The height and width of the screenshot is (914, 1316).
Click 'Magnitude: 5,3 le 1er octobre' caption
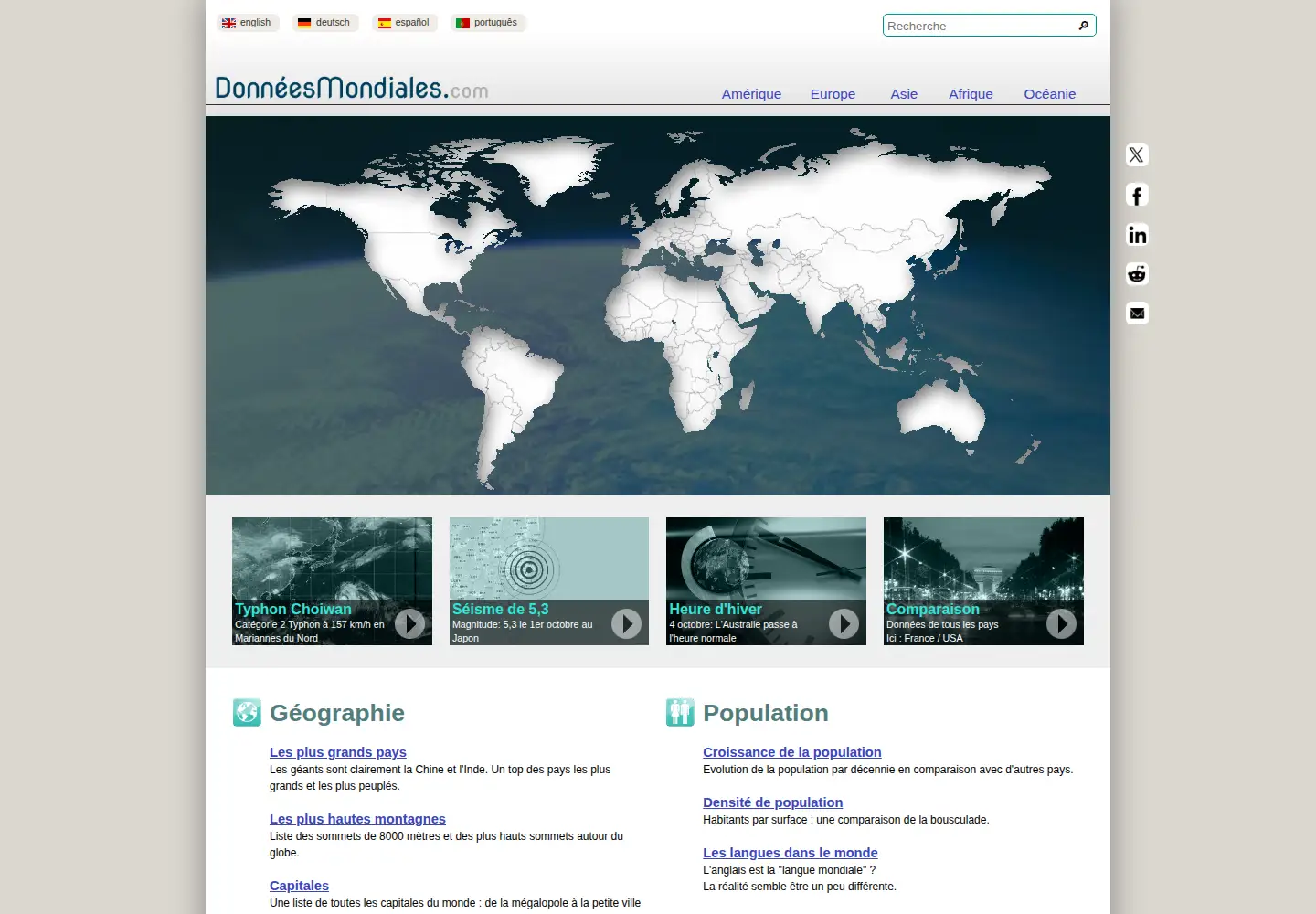coord(515,624)
